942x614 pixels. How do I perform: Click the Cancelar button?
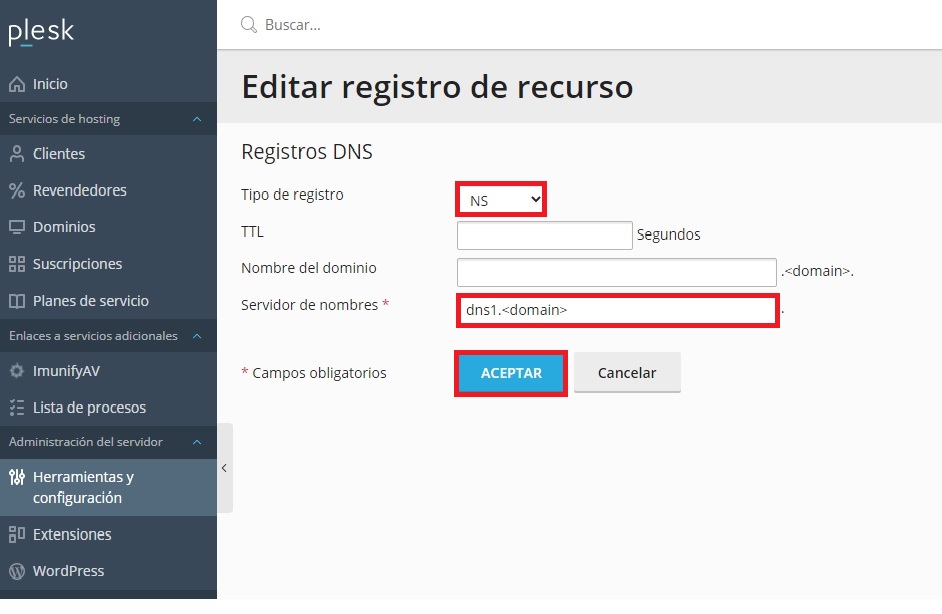point(627,372)
